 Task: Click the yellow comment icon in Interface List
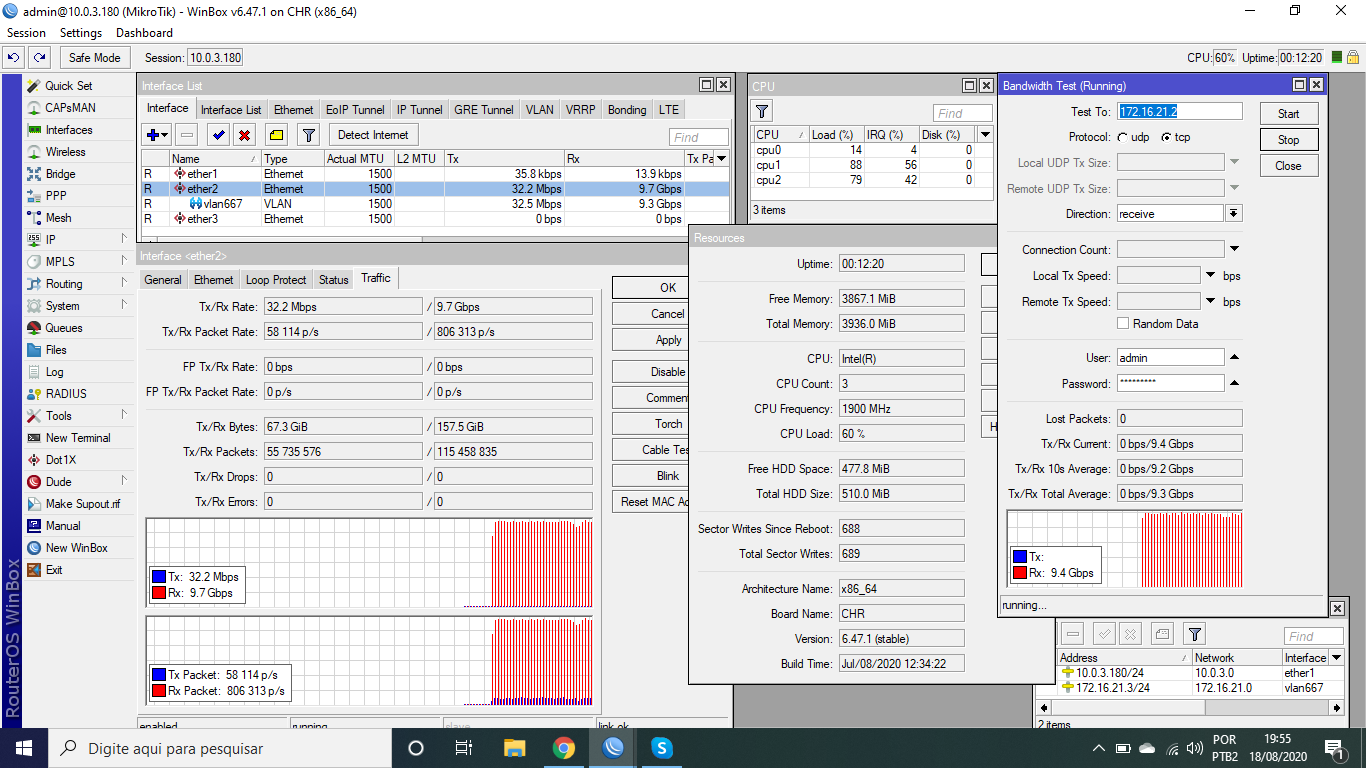(x=277, y=135)
